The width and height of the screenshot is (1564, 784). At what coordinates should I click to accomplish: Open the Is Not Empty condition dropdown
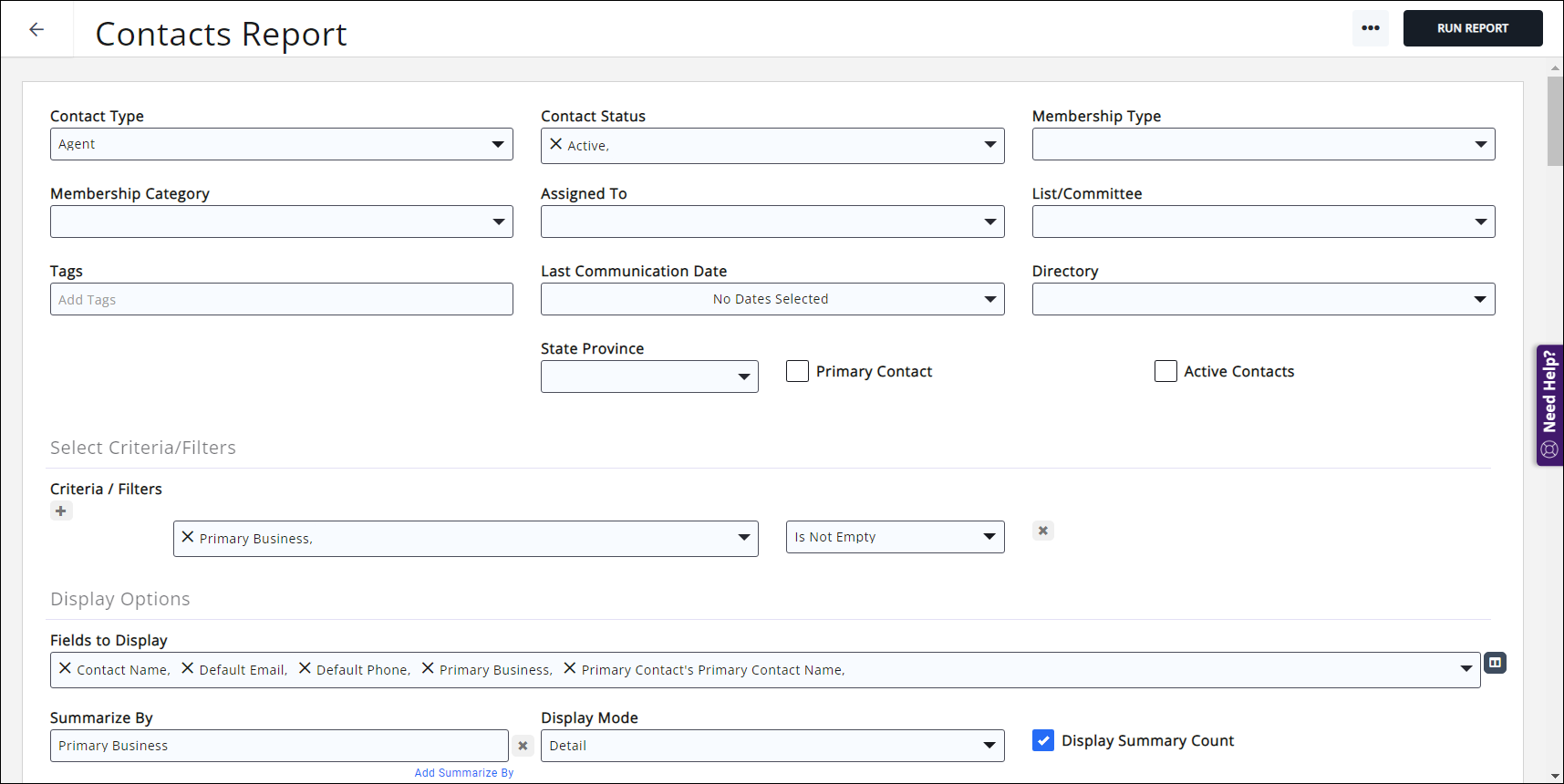pyautogui.click(x=894, y=537)
